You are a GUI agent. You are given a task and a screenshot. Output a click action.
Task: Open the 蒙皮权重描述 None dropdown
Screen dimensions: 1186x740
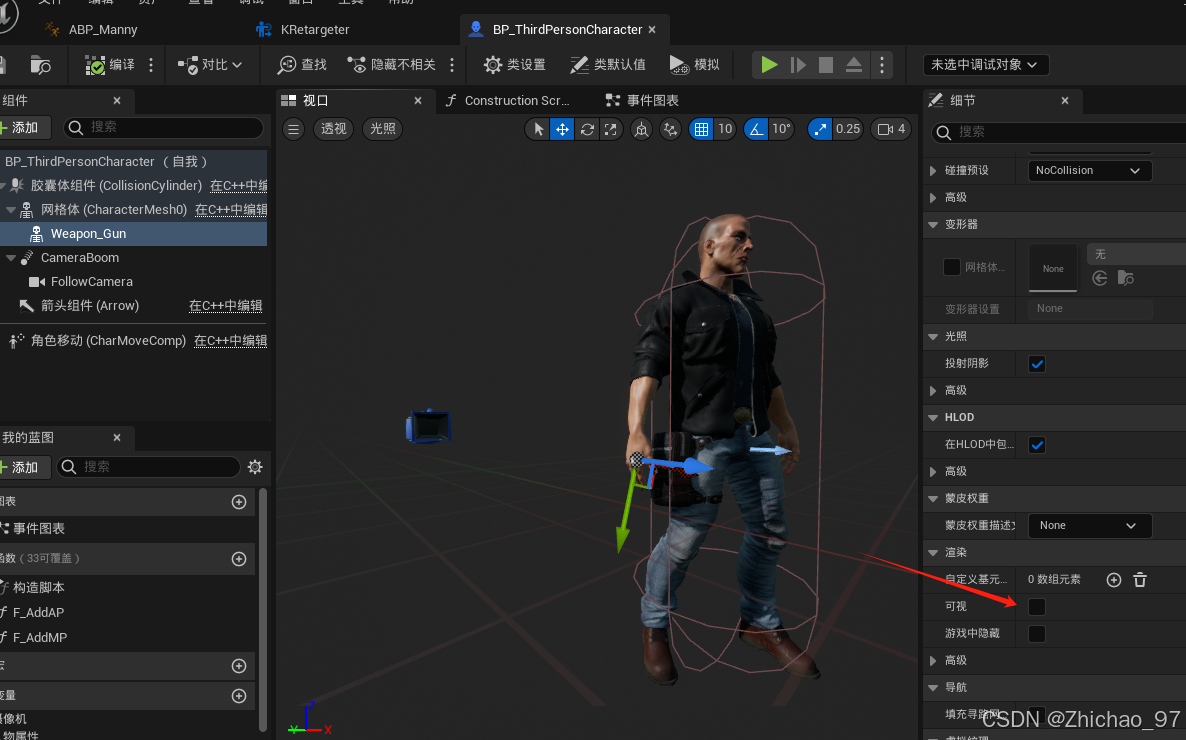1089,526
